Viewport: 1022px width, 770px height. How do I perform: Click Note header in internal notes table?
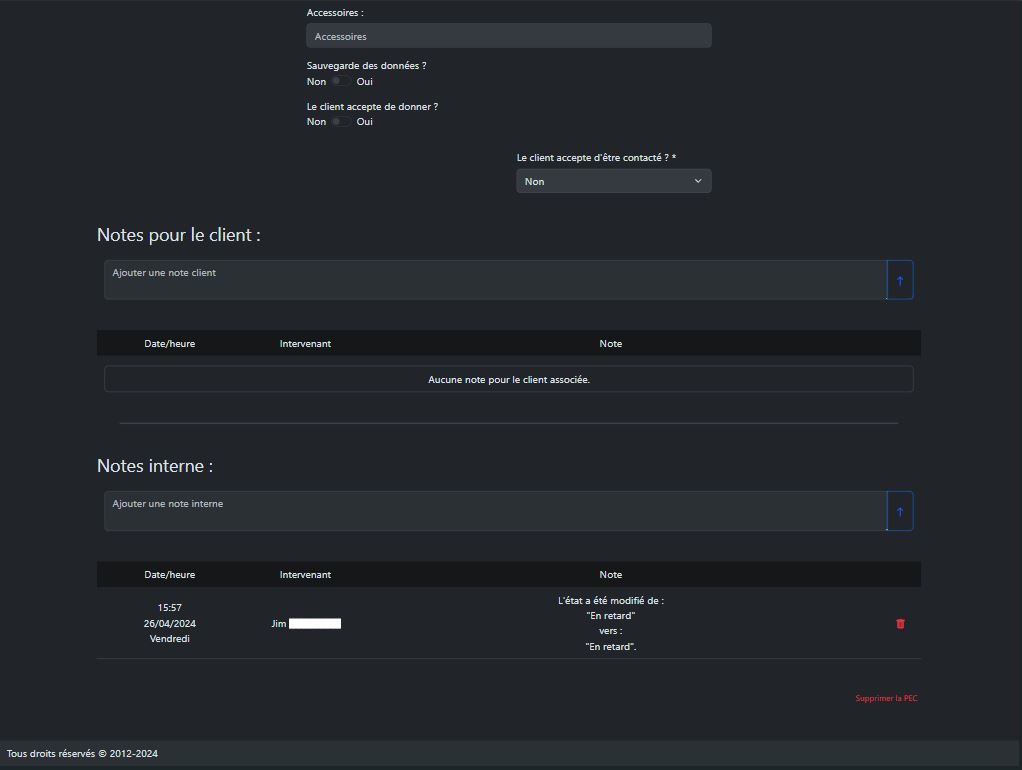[610, 574]
